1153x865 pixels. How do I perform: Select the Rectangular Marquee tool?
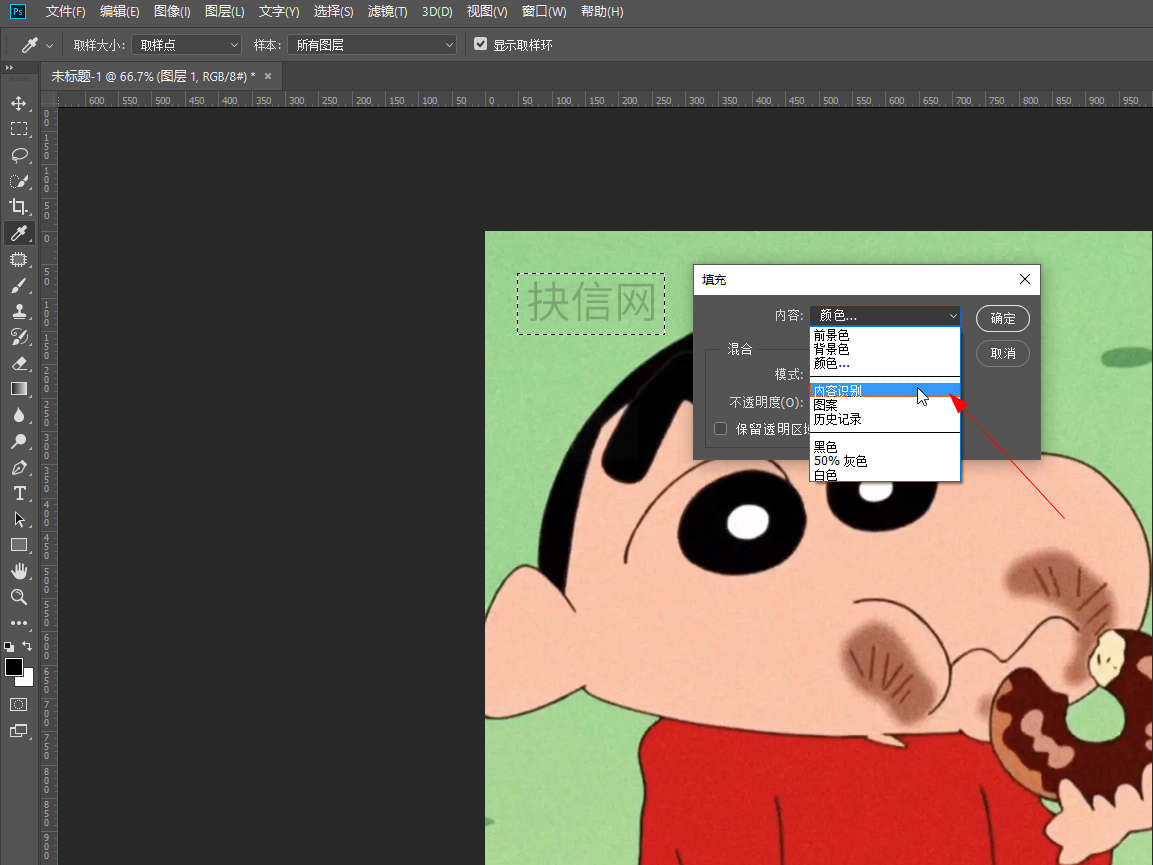[19, 129]
